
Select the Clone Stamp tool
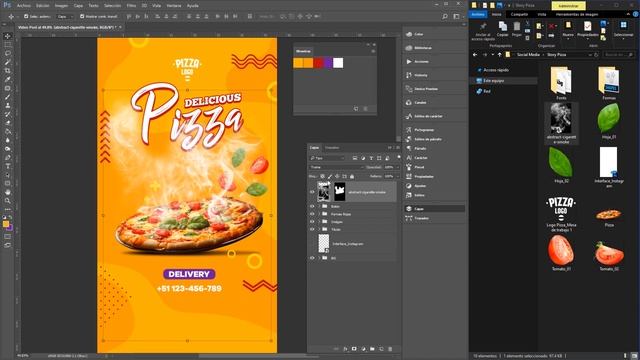[7, 105]
